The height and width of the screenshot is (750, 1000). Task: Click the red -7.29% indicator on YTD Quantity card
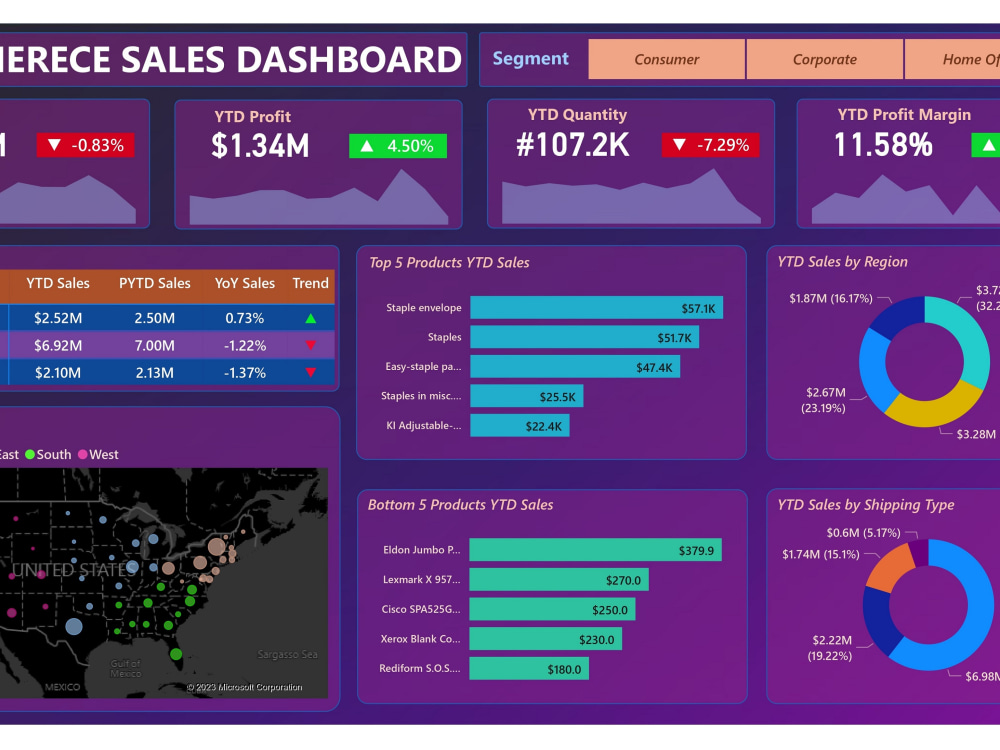click(710, 144)
